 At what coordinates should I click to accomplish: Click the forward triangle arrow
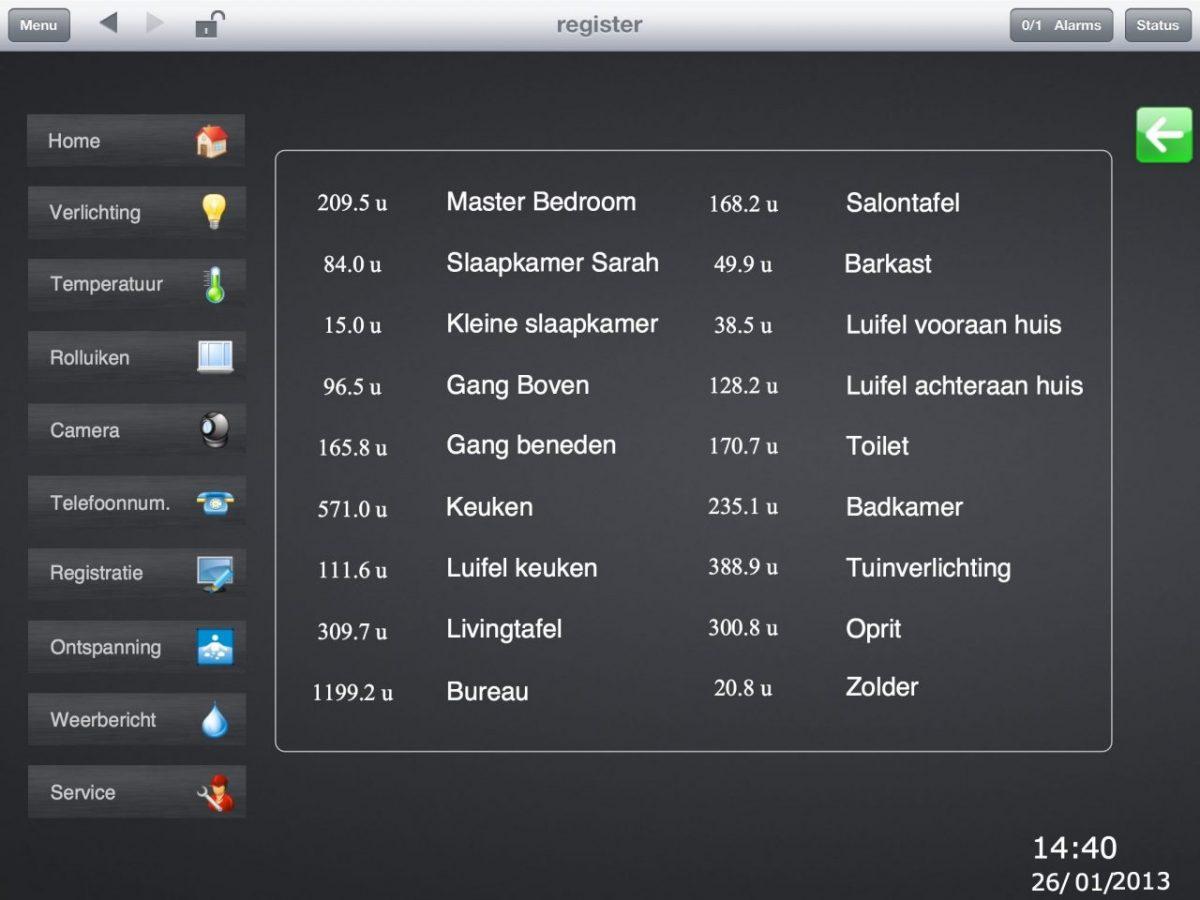coord(154,23)
